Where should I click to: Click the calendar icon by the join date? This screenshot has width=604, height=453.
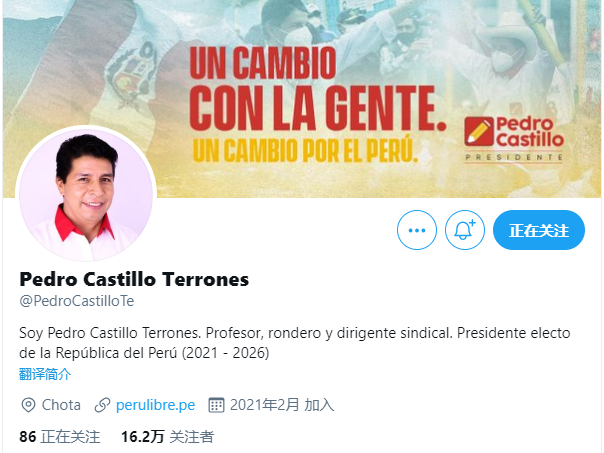click(216, 405)
